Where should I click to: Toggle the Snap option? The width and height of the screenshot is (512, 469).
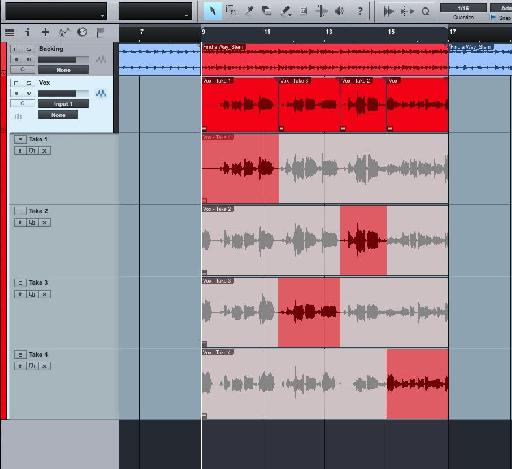tap(500, 18)
